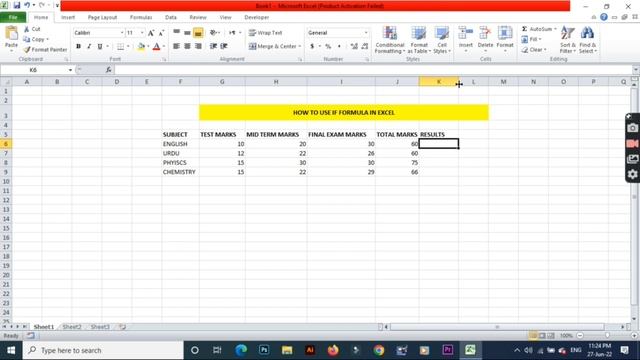This screenshot has height=360, width=640.
Task: Switch to the Formulas ribbon tab
Action: point(141,18)
